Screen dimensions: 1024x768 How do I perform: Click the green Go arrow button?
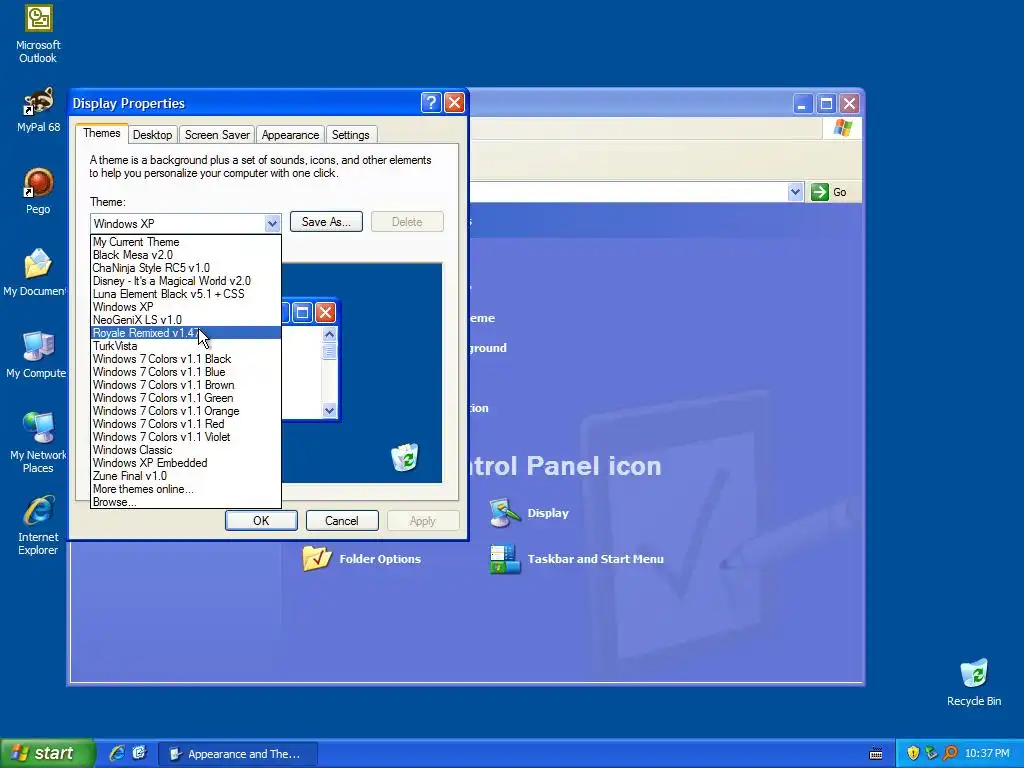[820, 192]
